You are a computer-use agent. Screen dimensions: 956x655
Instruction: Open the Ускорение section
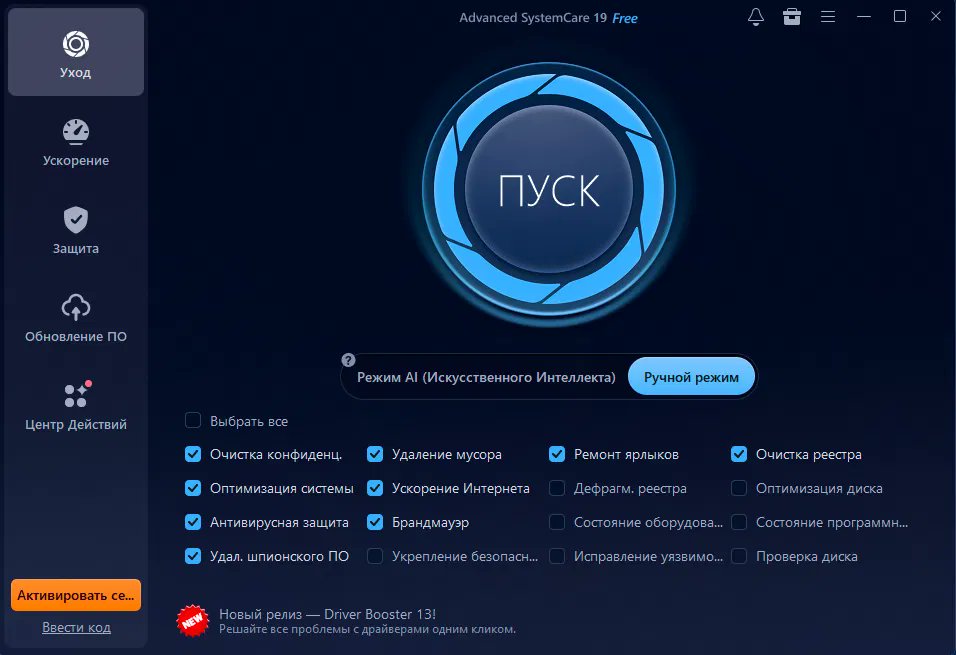point(75,140)
